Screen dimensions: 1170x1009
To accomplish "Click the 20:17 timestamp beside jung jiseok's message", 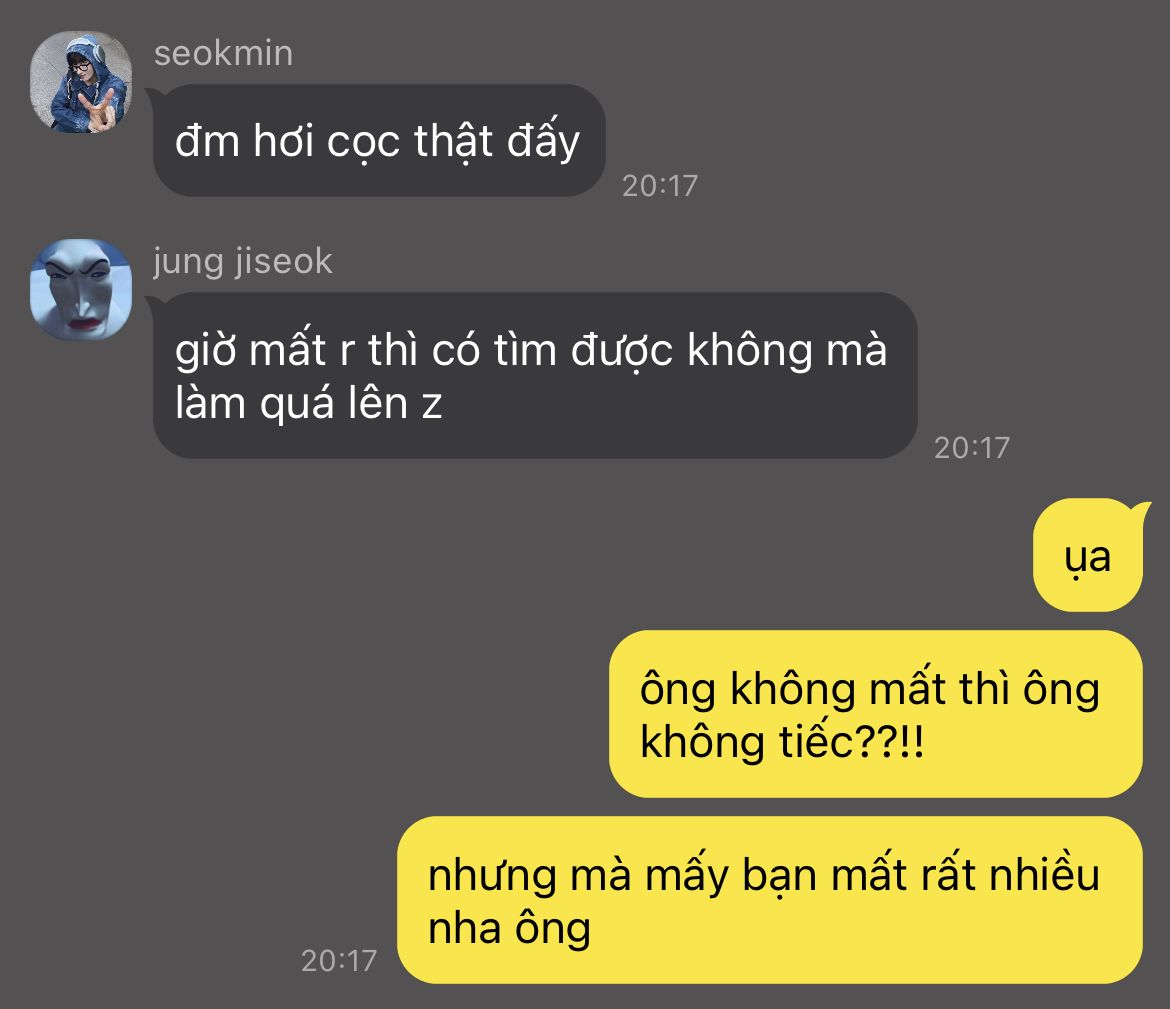I will tap(972, 448).
